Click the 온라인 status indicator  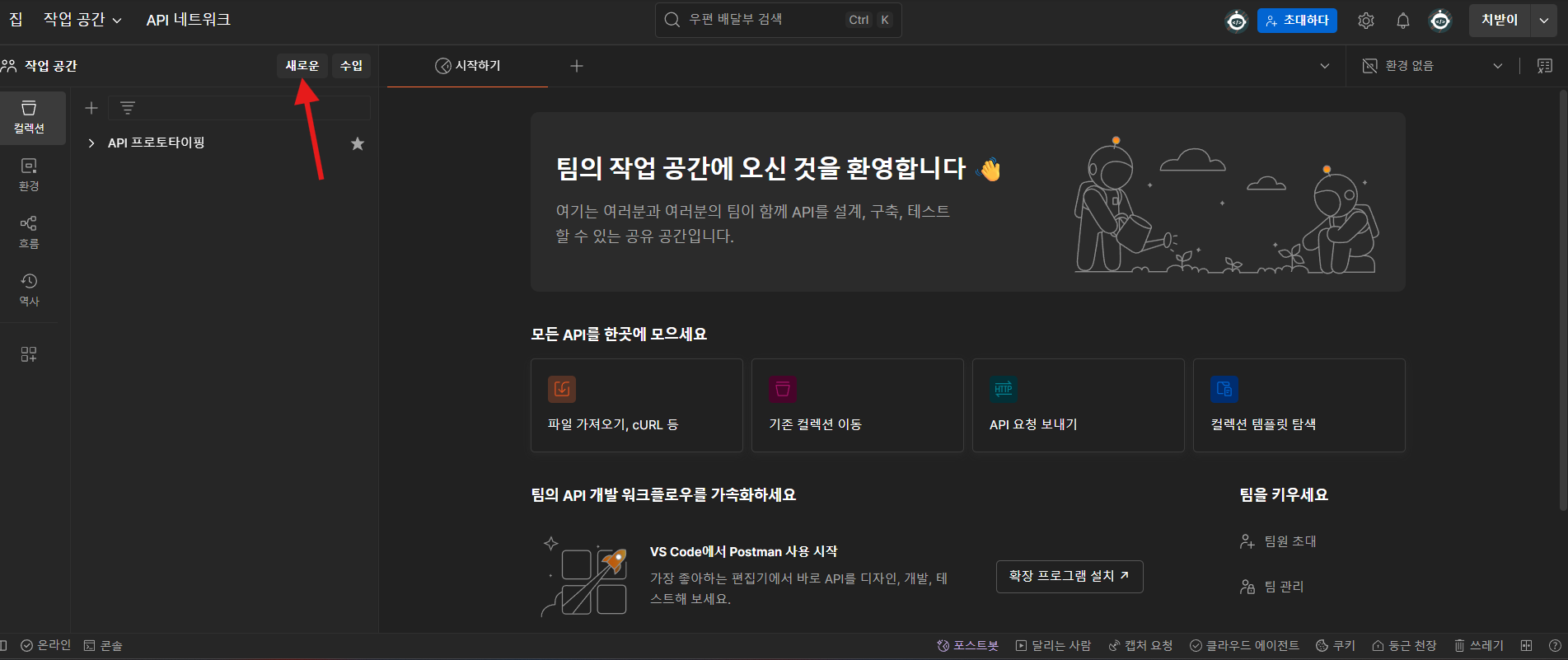coord(46,645)
